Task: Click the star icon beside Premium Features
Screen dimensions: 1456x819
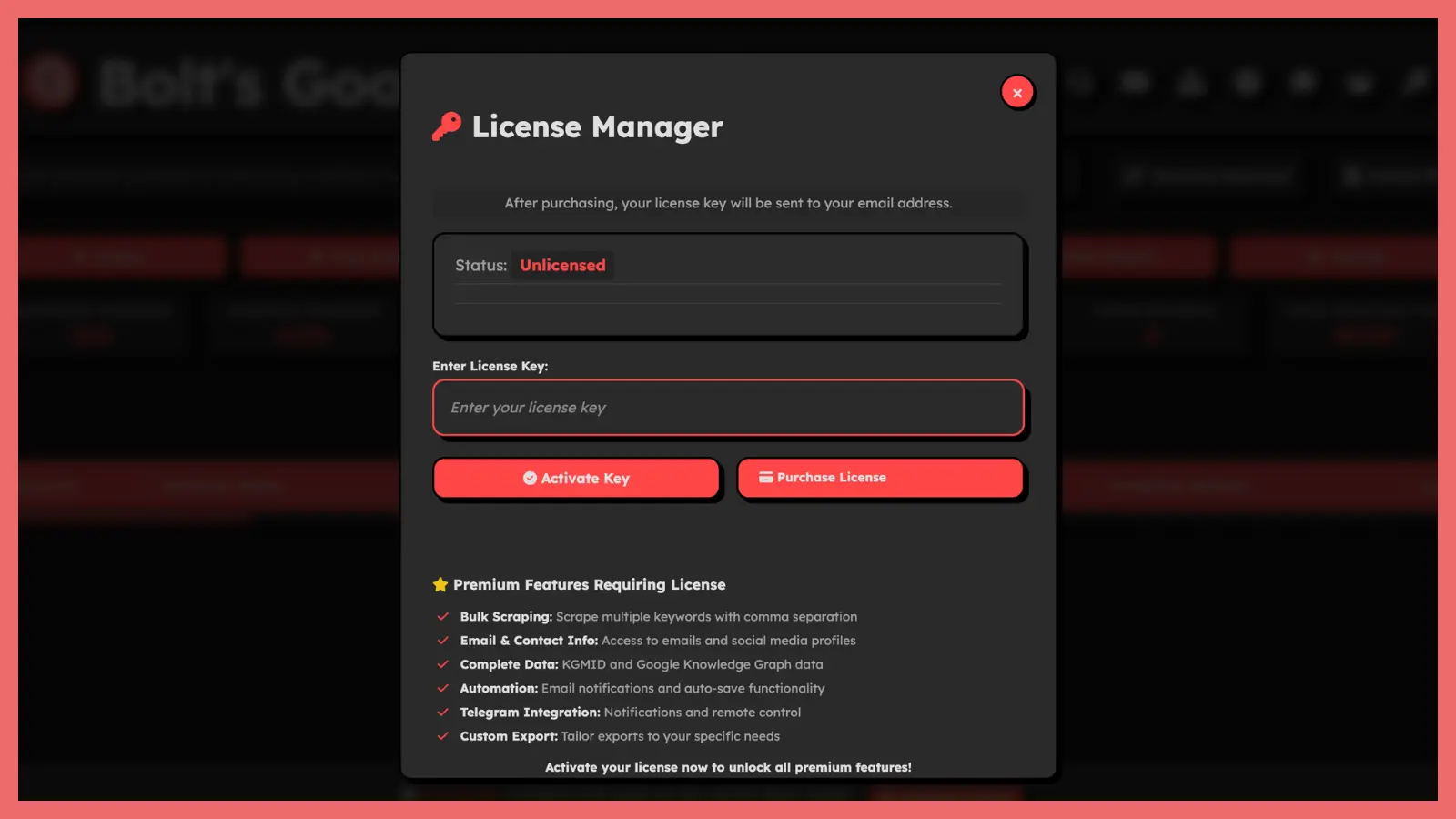Action: (440, 585)
